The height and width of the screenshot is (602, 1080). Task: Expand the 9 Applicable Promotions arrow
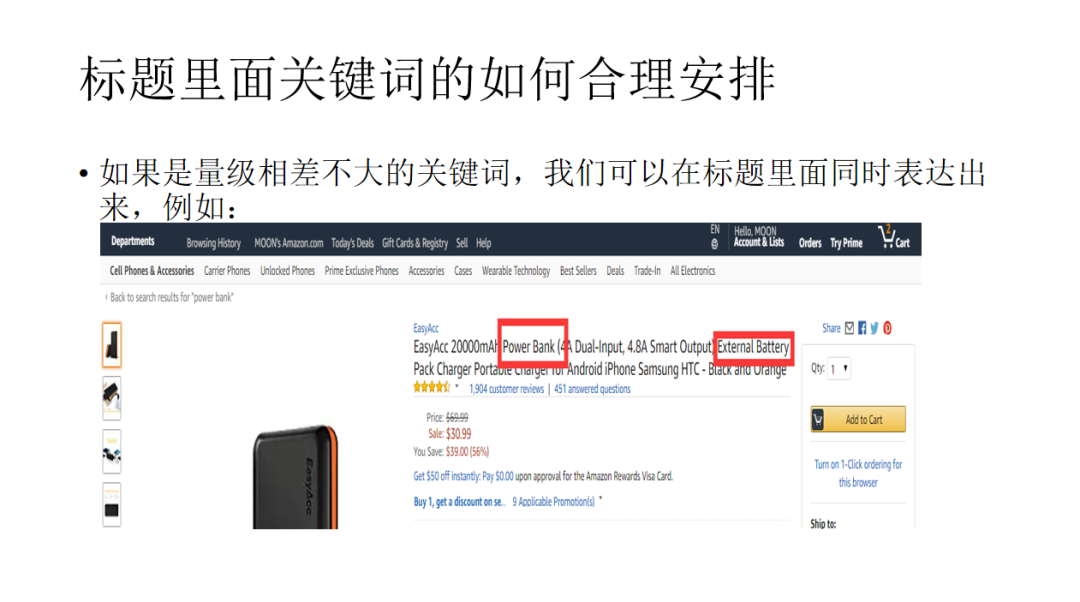coord(601,499)
